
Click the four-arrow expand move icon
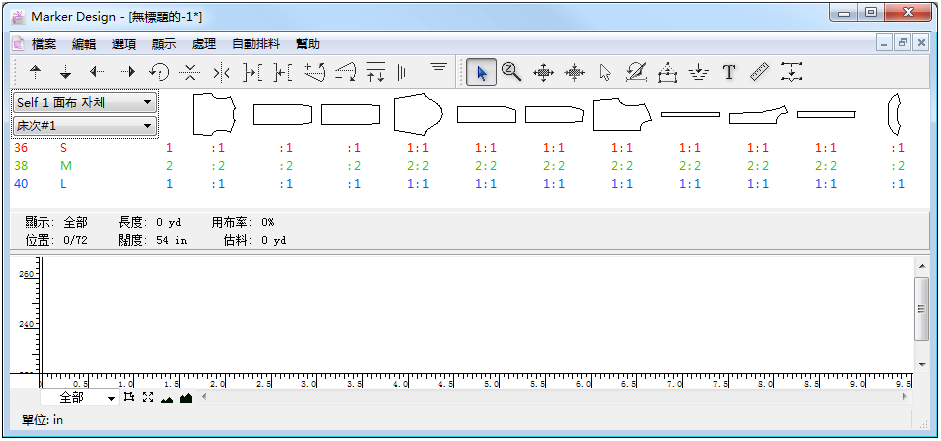point(543,73)
